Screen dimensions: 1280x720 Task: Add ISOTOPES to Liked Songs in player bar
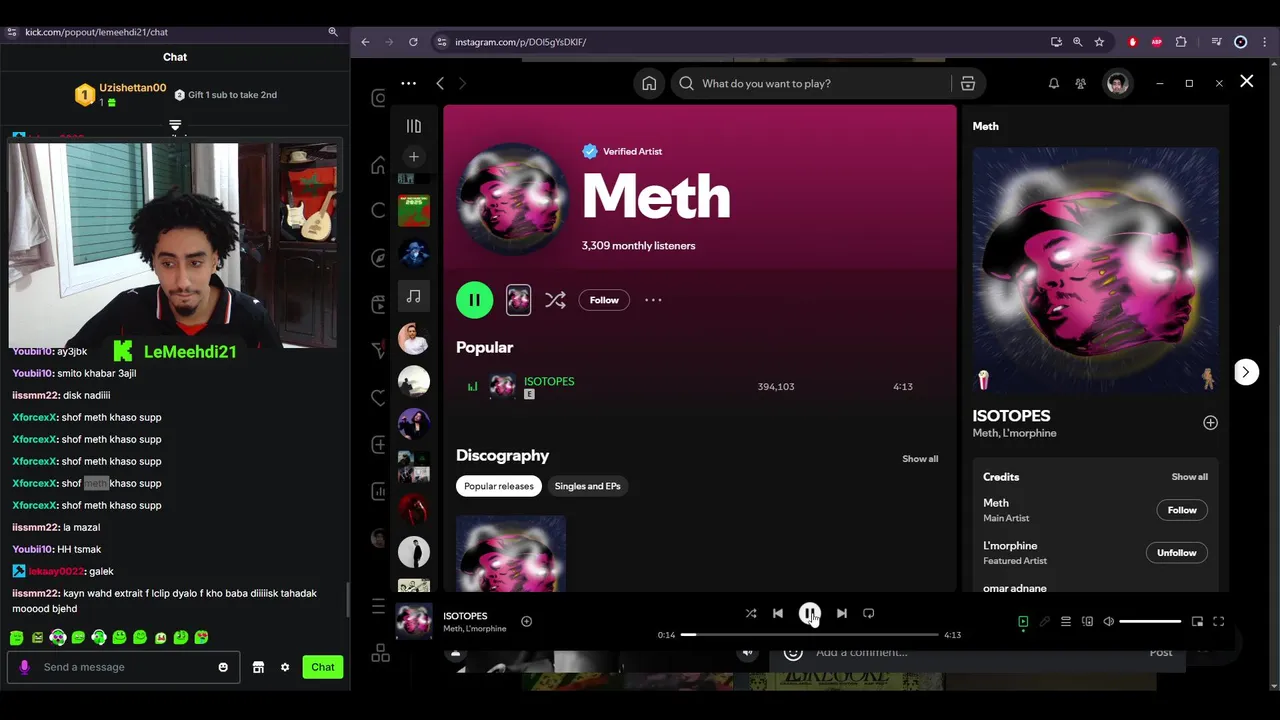tap(526, 621)
